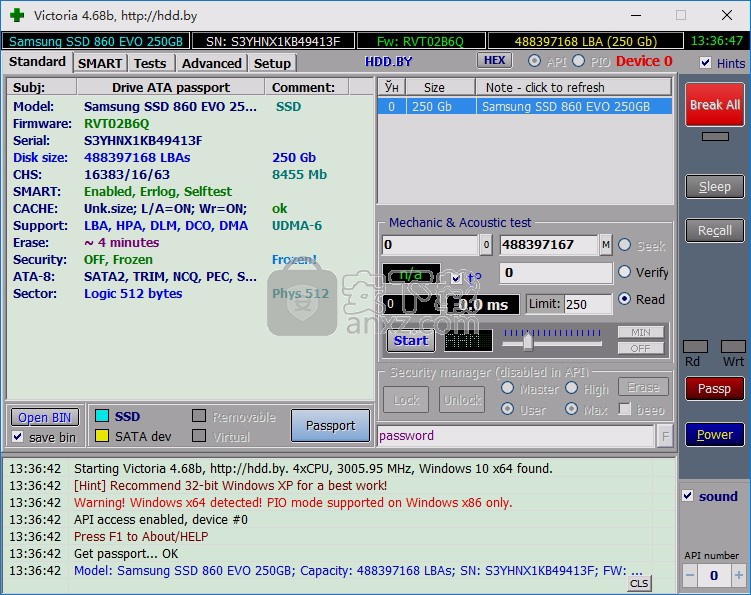This screenshot has height=595, width=751.
Task: Clear the log with CLS button
Action: pyautogui.click(x=639, y=583)
